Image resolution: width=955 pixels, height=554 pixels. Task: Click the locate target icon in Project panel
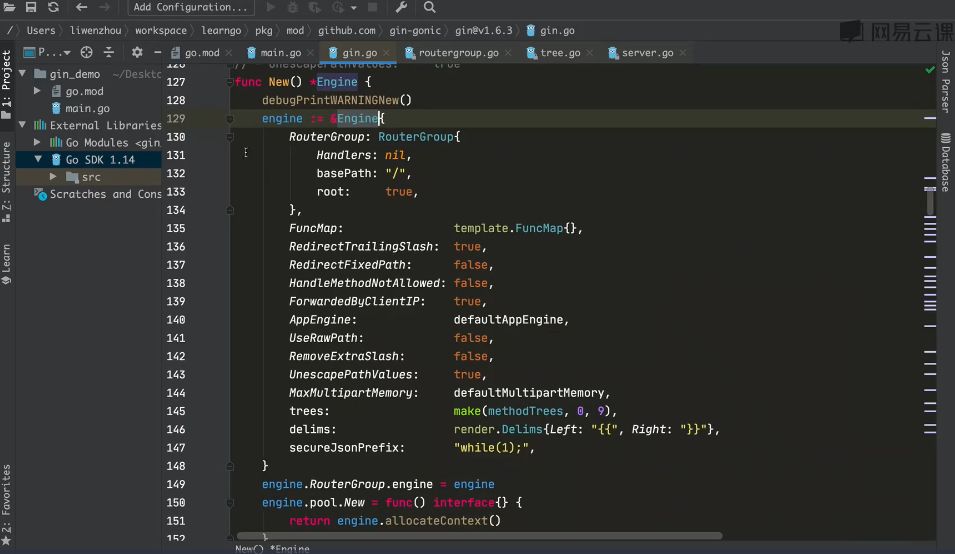click(x=86, y=52)
